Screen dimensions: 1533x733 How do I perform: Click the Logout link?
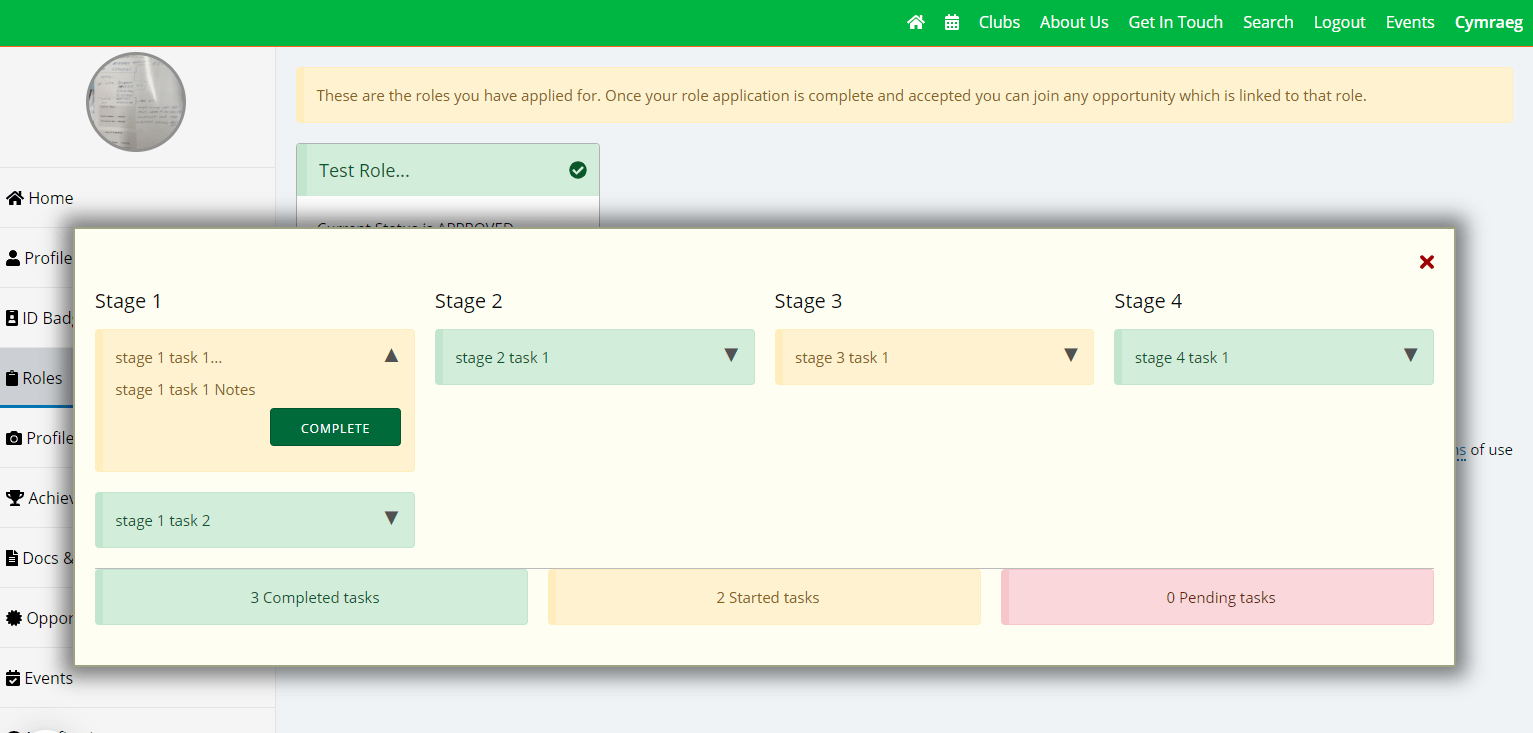click(x=1339, y=22)
